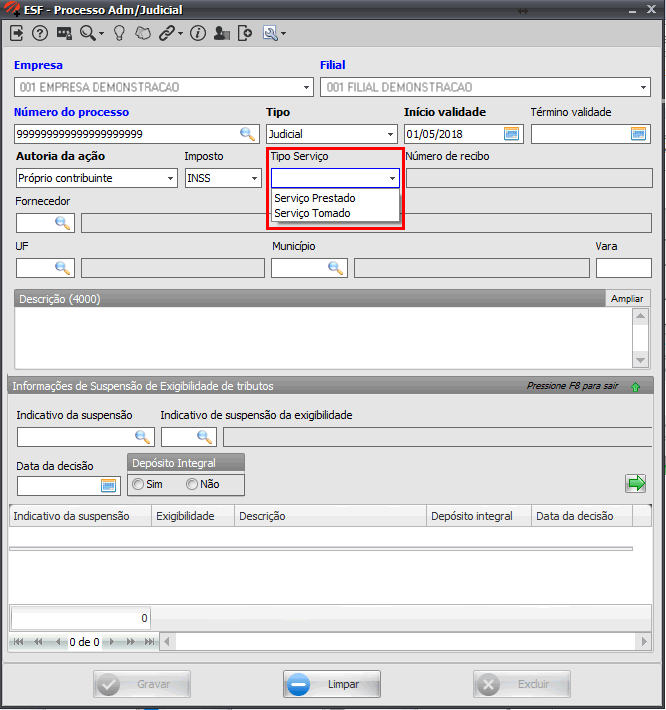
Task: Open calendar for Término validade
Action: coord(638,134)
